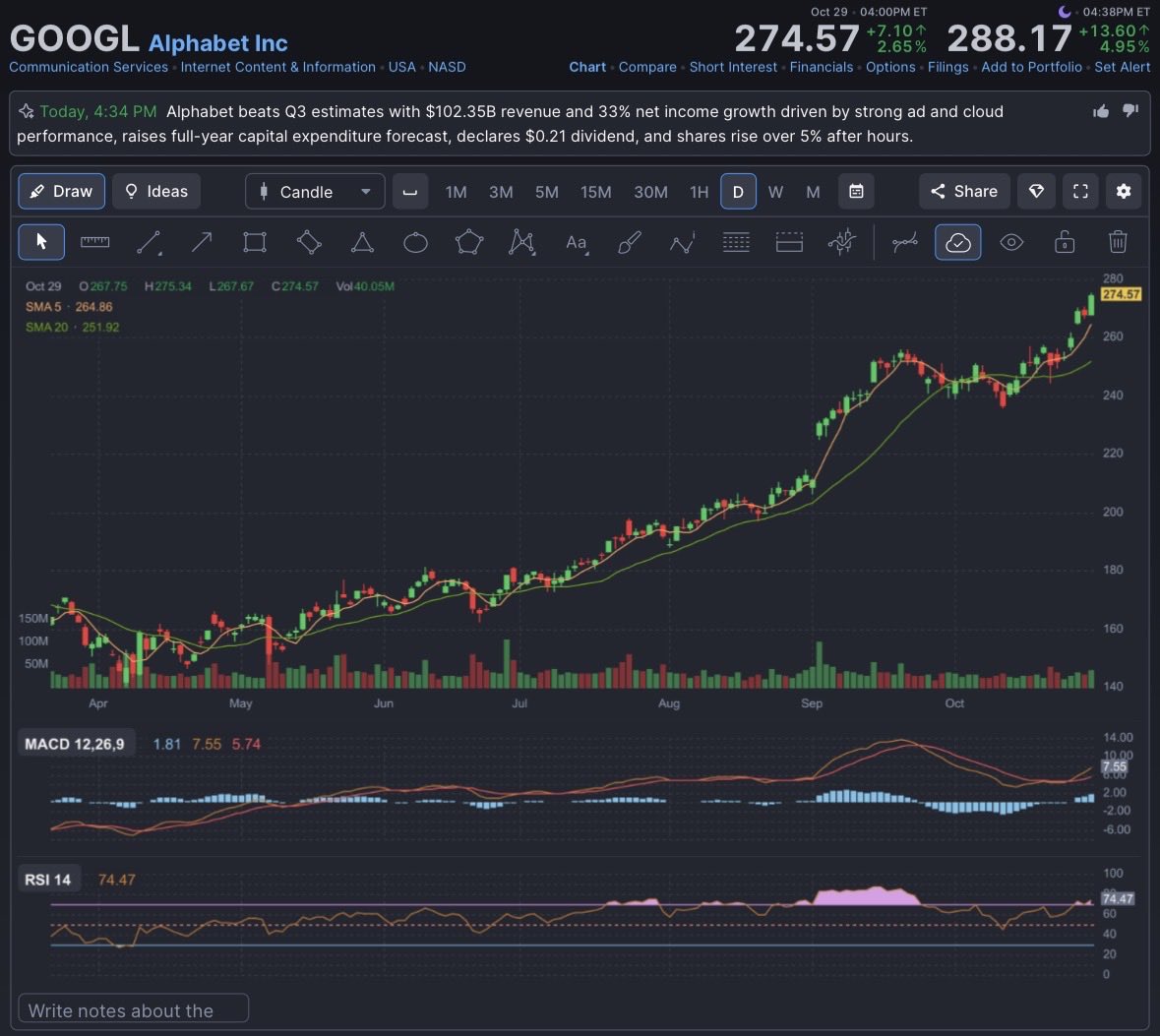
Task: Open the Candle chart type dropdown
Action: click(315, 192)
